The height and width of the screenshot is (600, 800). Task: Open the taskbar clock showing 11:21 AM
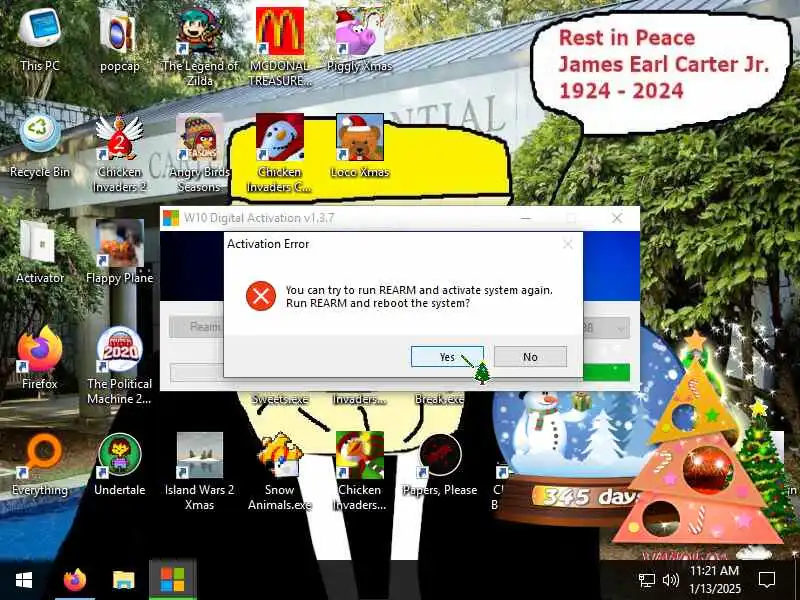[x=714, y=580]
